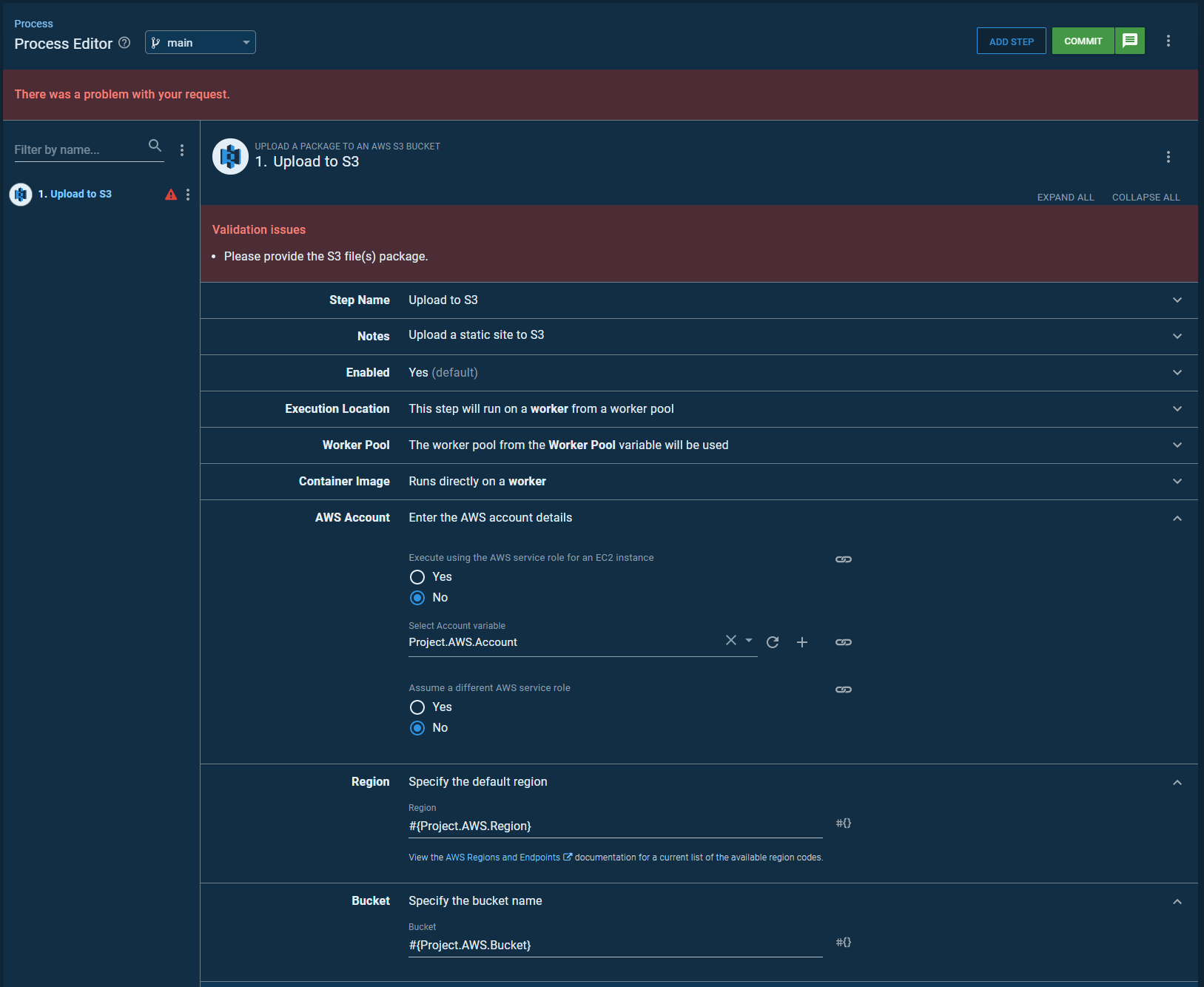Clear the selected account variable with the X
This screenshot has height=987, width=1204.
pos(730,639)
